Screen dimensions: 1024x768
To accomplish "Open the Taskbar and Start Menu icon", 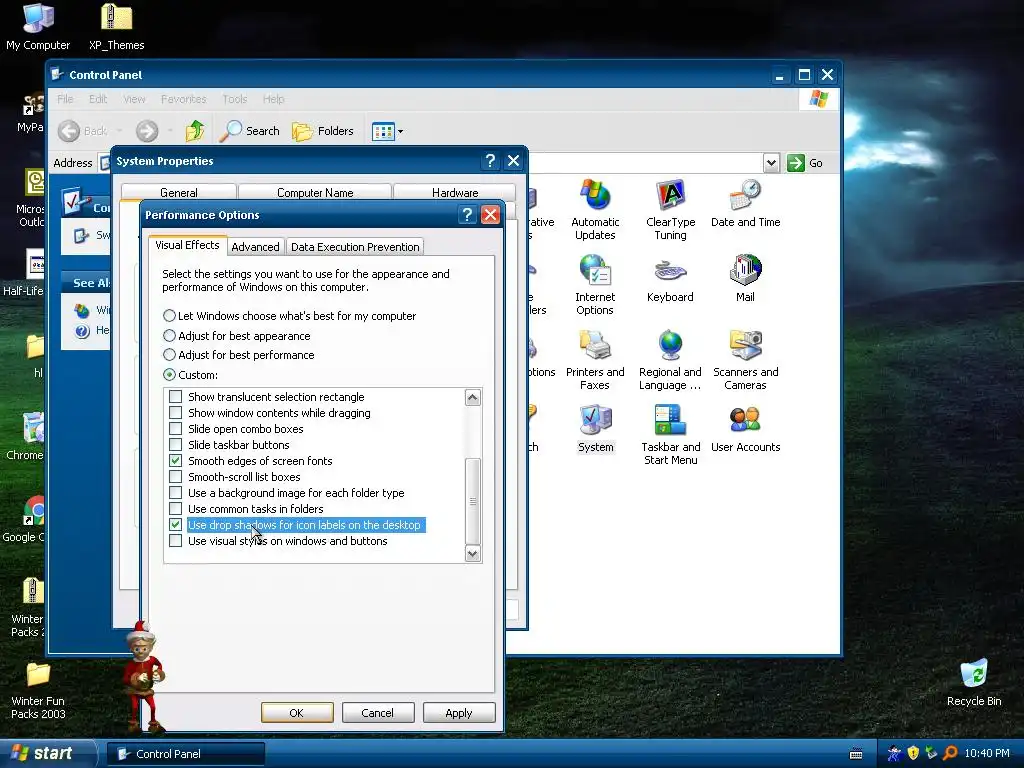I will (x=670, y=435).
